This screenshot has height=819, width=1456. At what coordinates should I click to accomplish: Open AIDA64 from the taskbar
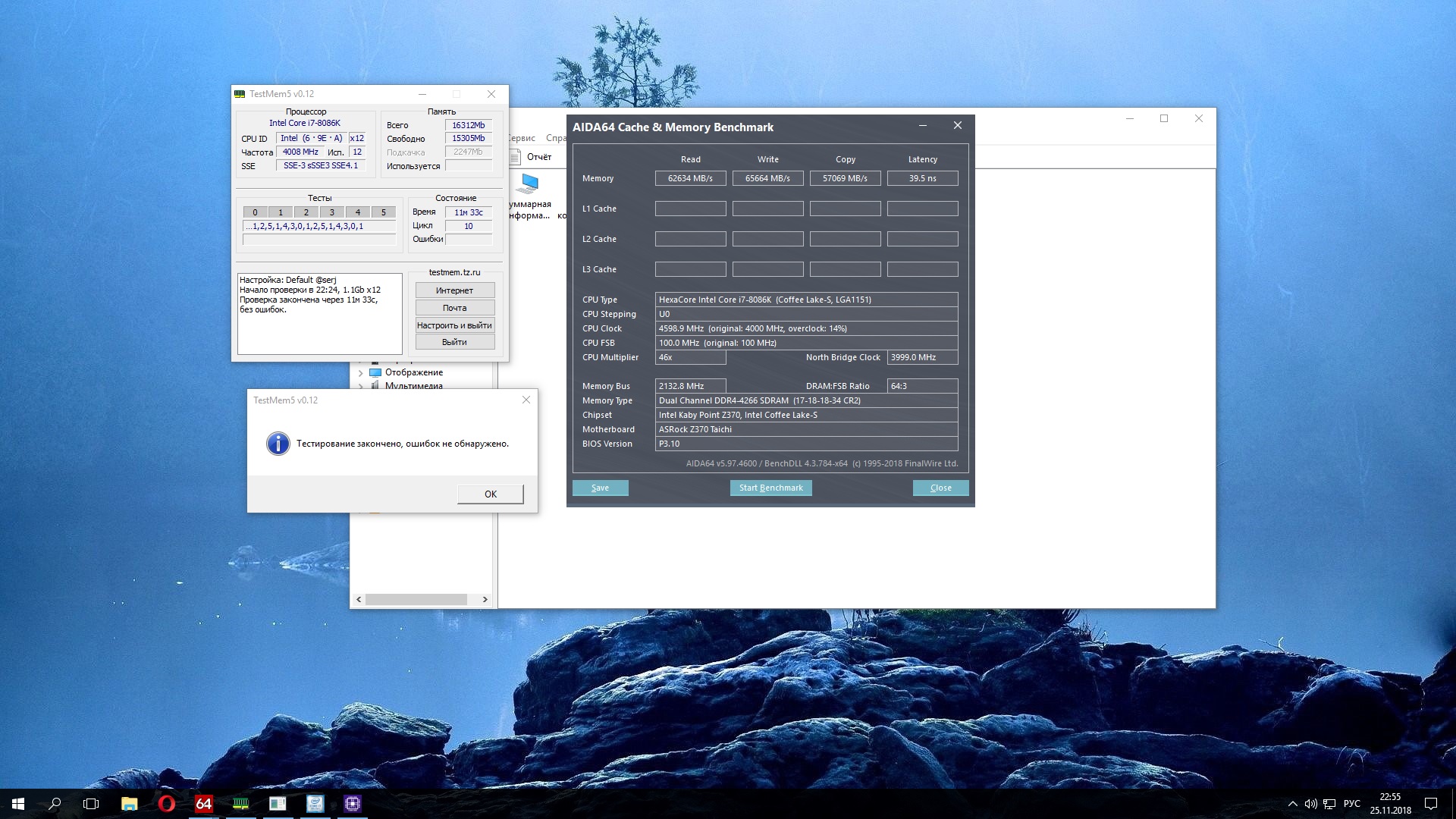(203, 804)
